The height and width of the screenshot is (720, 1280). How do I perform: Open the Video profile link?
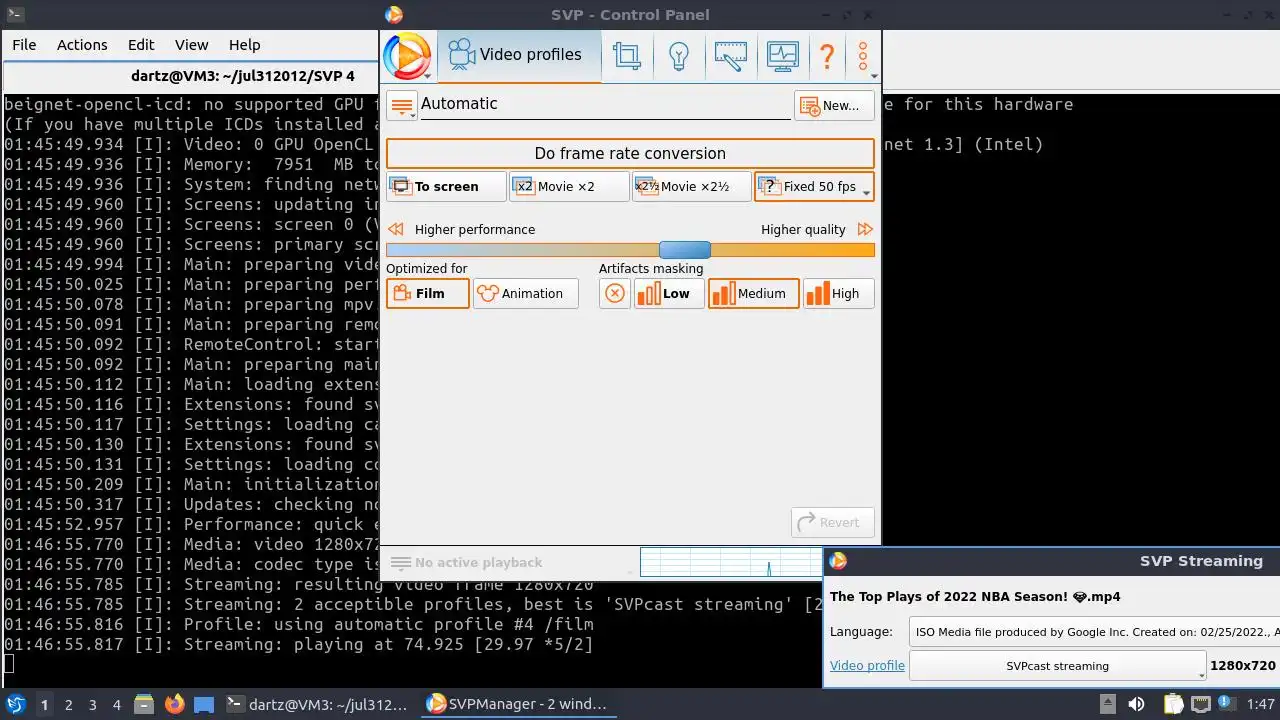click(x=867, y=666)
